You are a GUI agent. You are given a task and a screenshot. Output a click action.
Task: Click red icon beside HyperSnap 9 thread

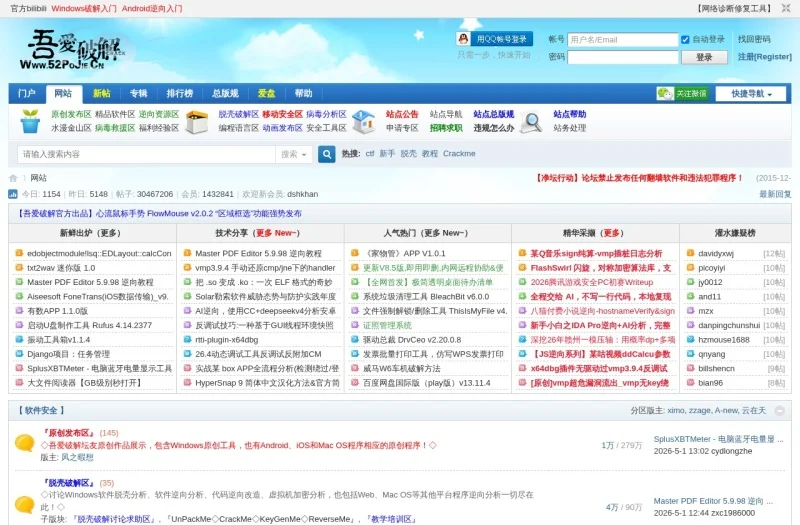pos(187,382)
